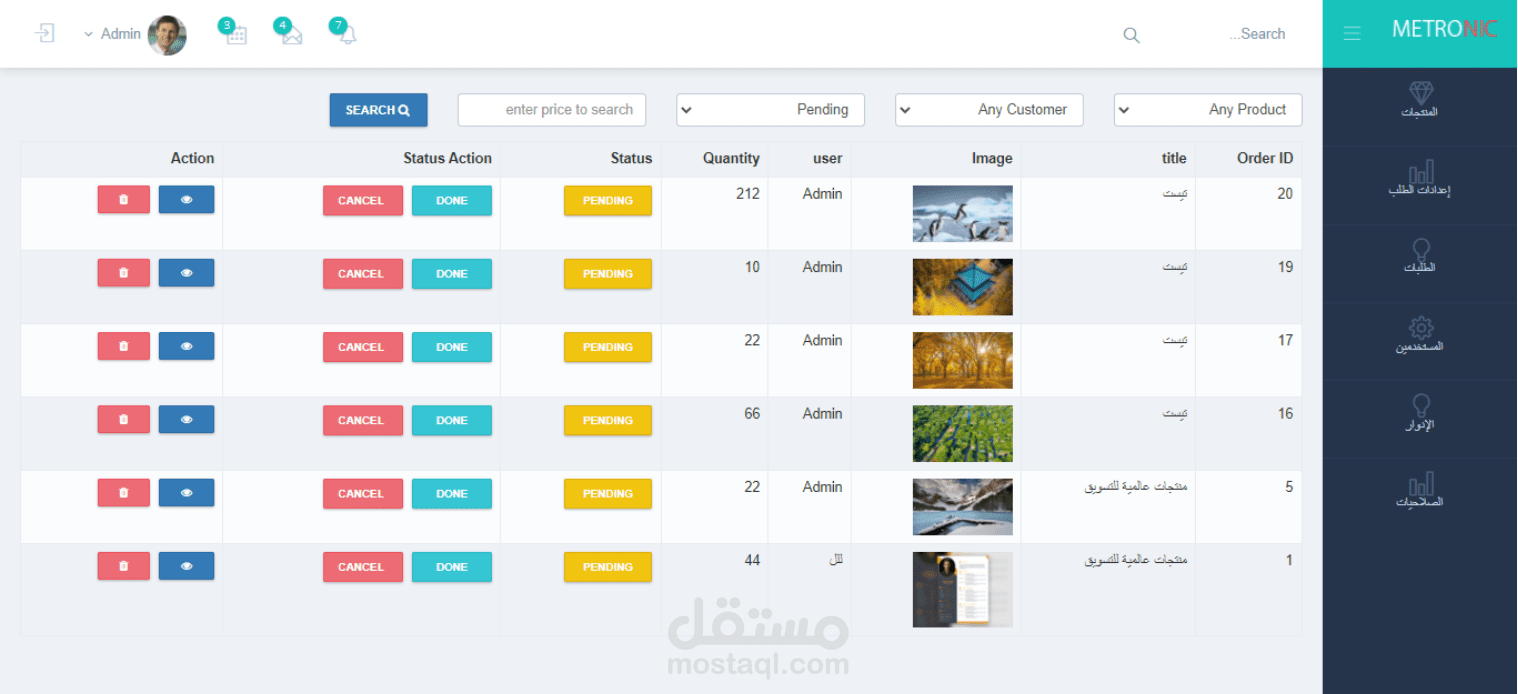Cancel order 17
This screenshot has height=694, width=1518.
[x=362, y=347]
